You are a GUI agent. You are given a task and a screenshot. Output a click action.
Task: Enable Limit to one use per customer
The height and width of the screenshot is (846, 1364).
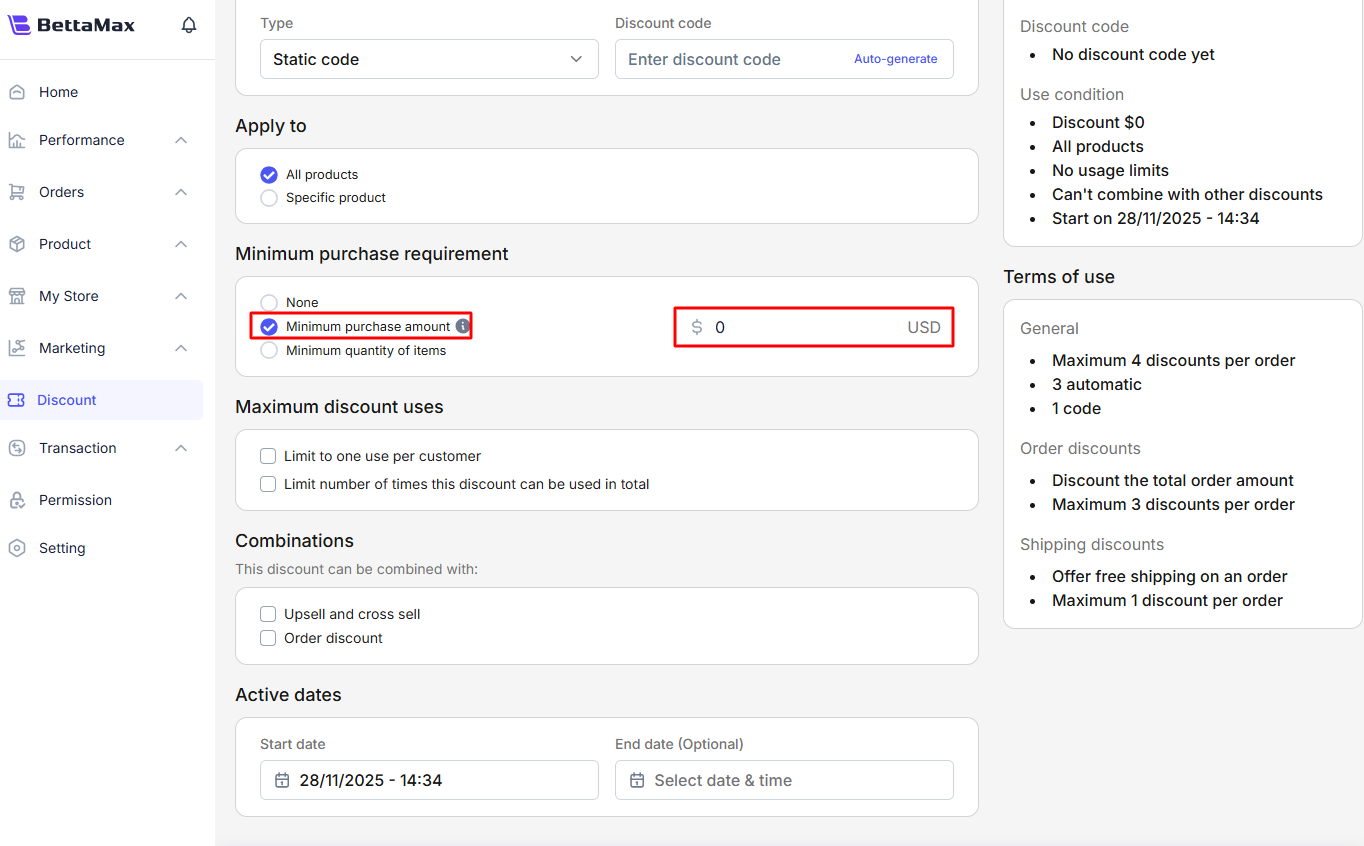tap(268, 455)
